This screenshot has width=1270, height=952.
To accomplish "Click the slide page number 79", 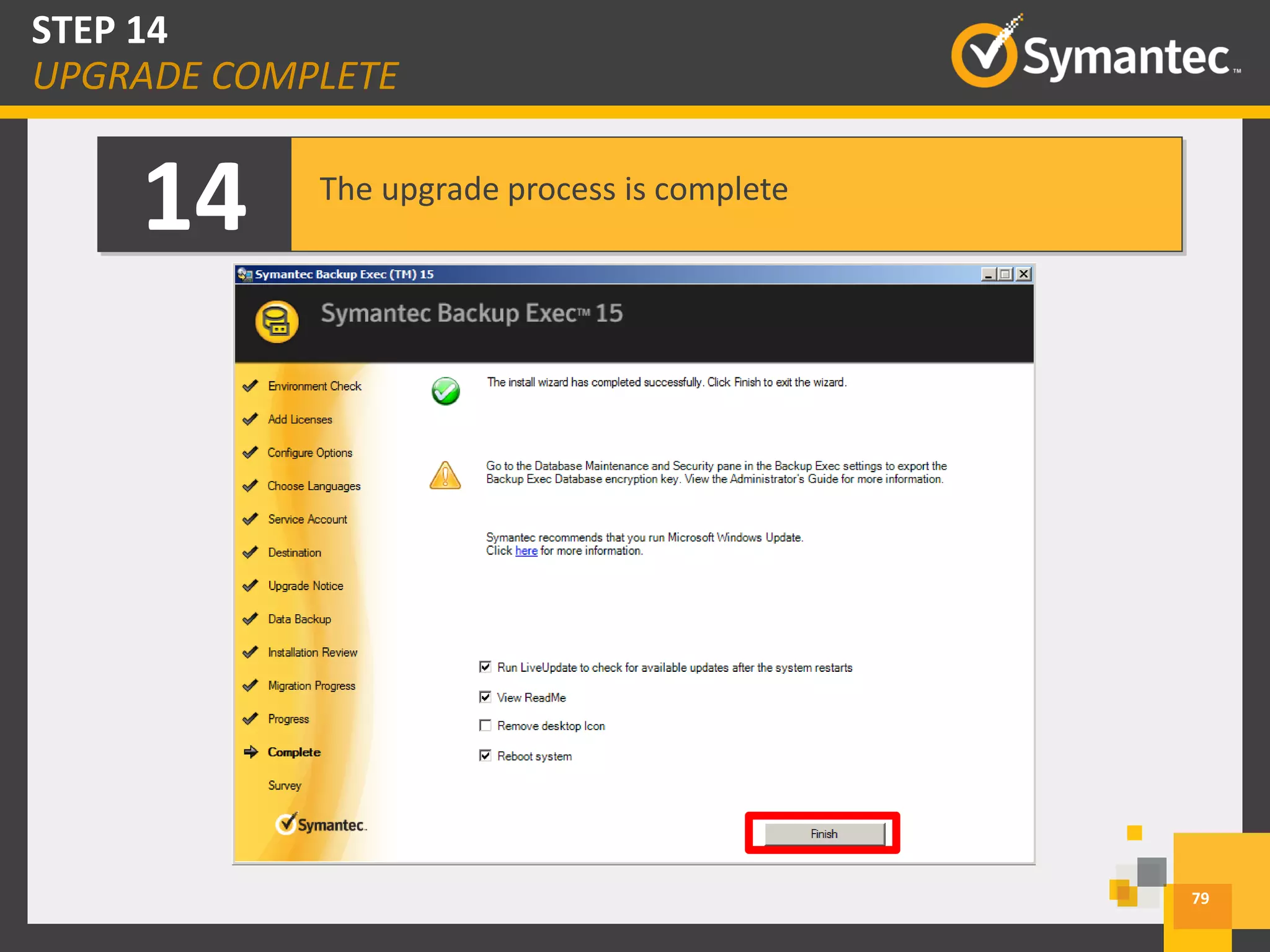I will 1200,898.
